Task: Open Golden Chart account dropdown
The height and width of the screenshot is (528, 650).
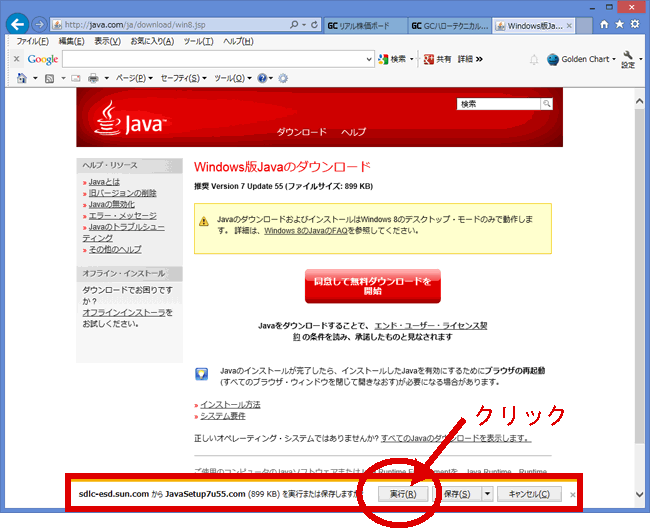Action: click(581, 59)
